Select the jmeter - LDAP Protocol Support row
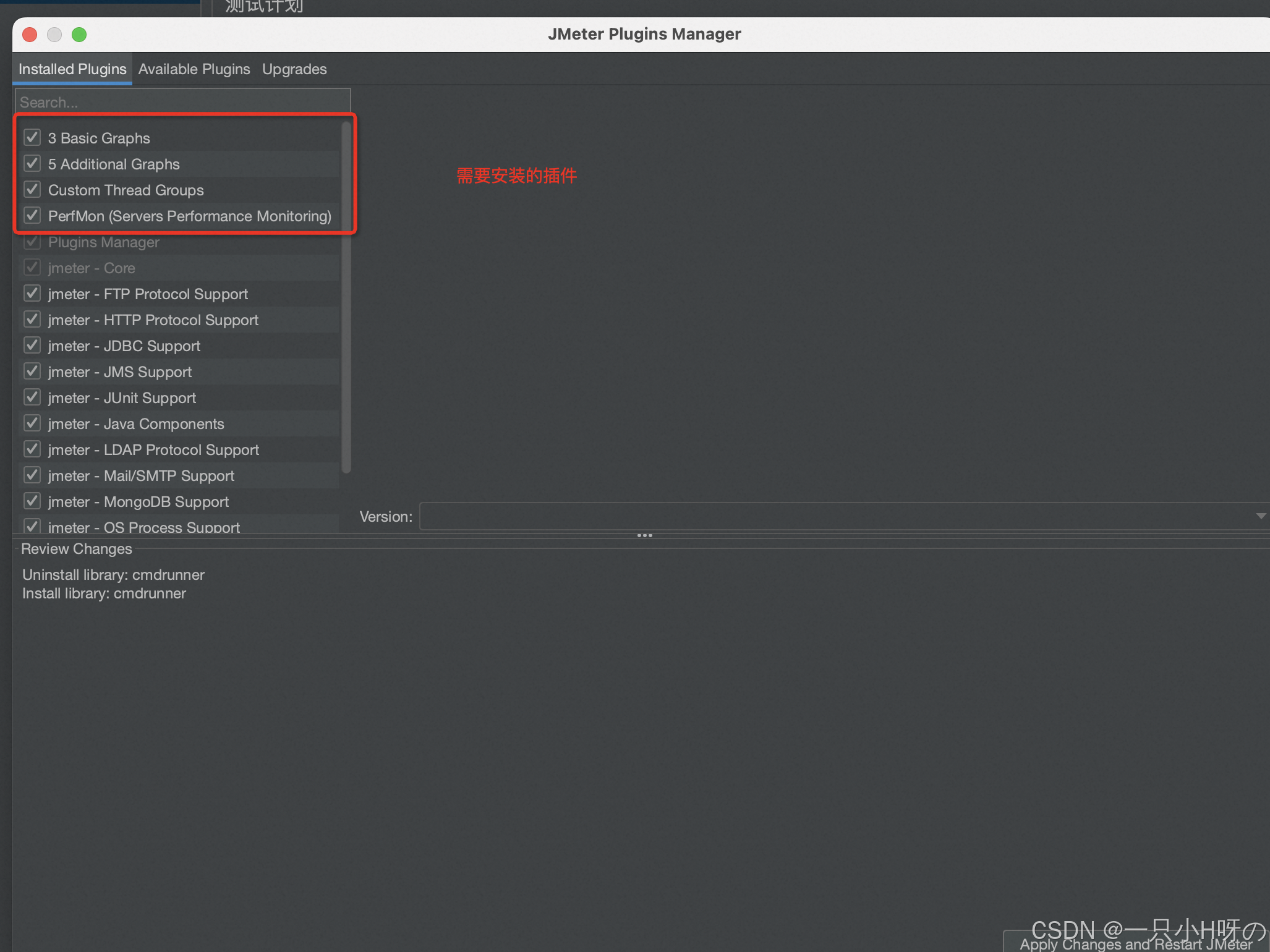Screen dimensions: 1270x952 click(x=179, y=449)
